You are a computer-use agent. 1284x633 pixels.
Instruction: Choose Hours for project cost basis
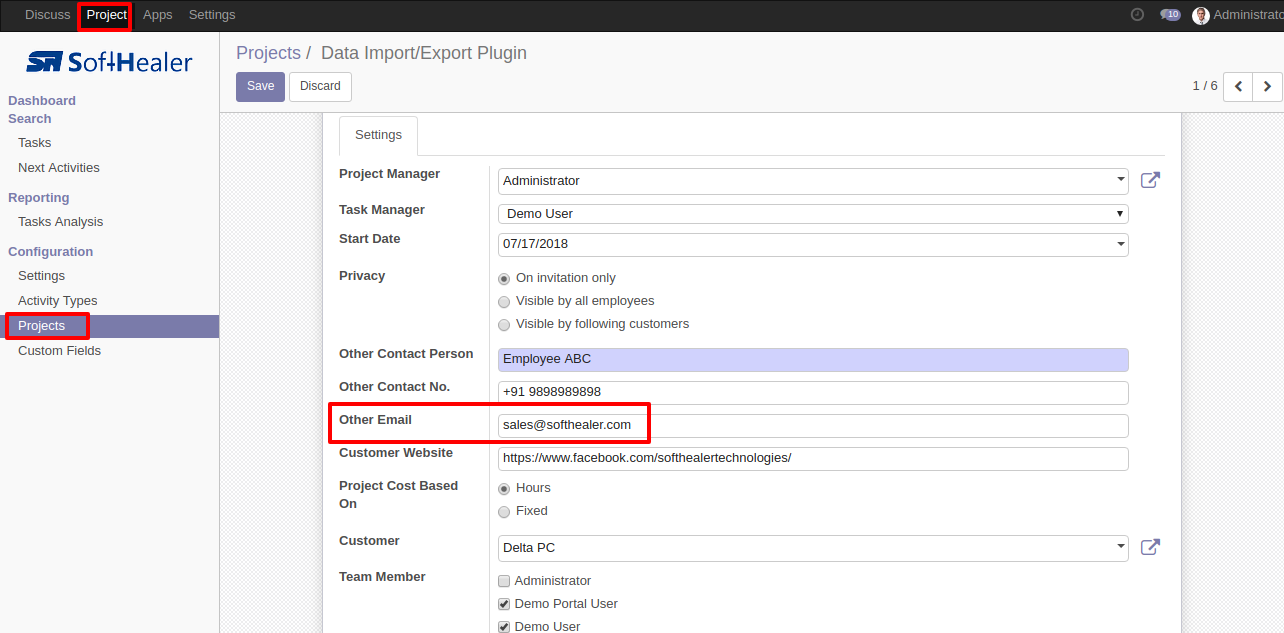(x=504, y=489)
